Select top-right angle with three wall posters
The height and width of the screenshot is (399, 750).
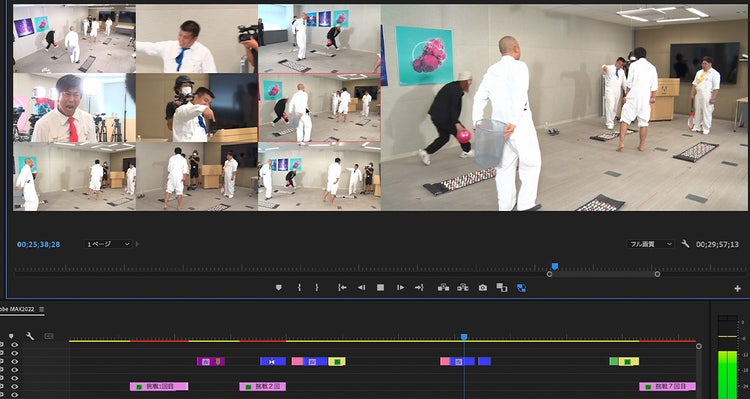[x=320, y=39]
